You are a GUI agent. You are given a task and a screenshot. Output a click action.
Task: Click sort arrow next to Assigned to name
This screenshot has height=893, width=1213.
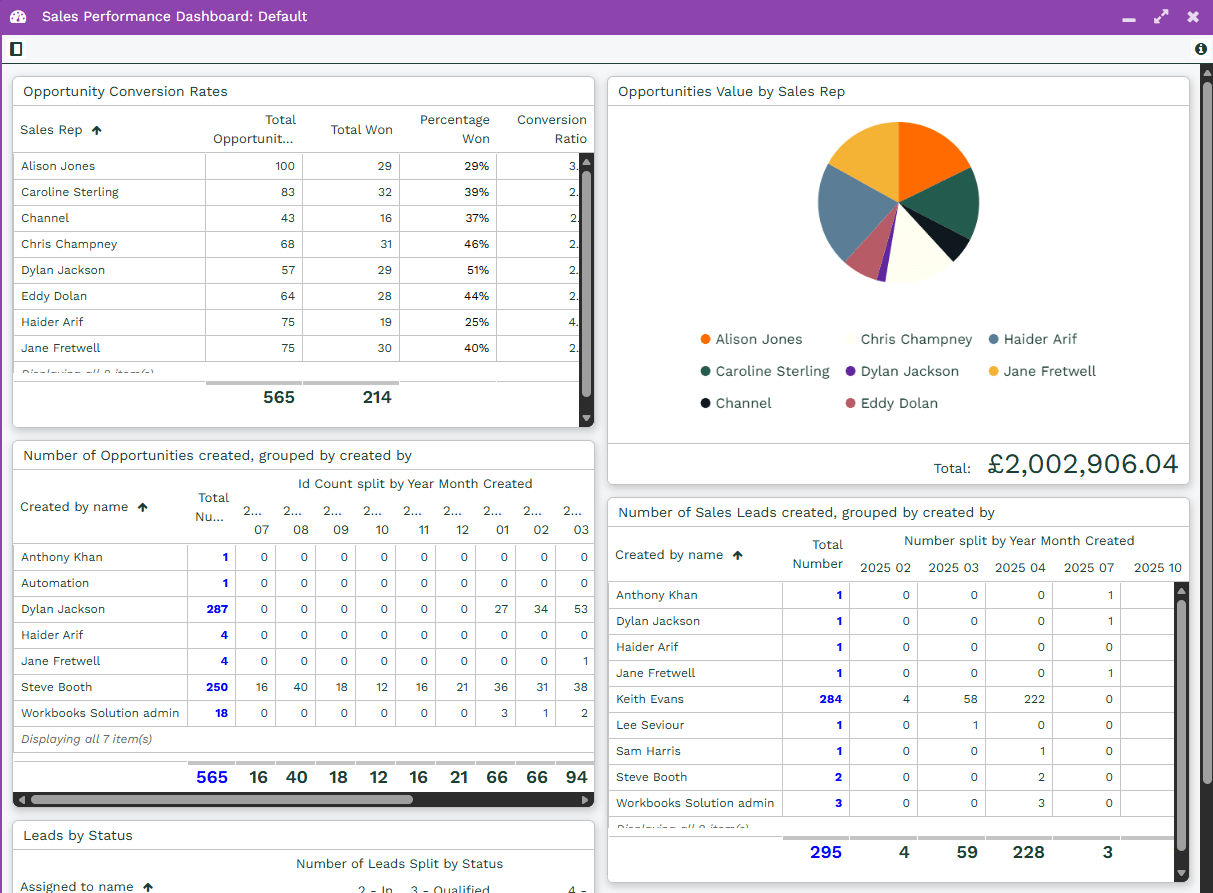pyautogui.click(x=148, y=886)
